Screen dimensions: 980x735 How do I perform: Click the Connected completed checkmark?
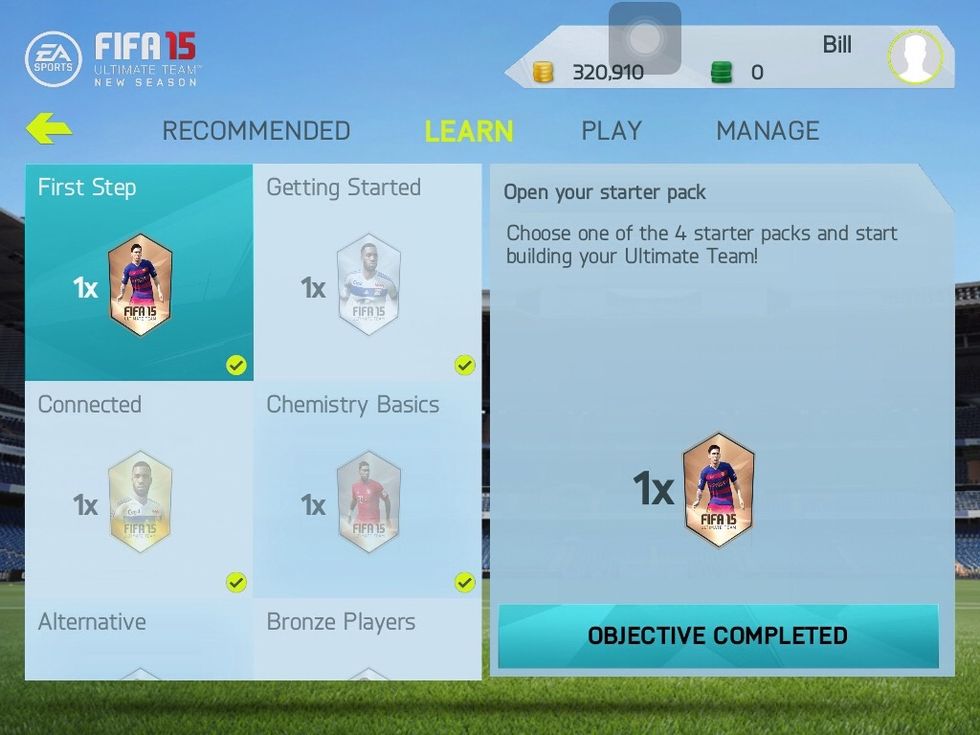[x=236, y=582]
